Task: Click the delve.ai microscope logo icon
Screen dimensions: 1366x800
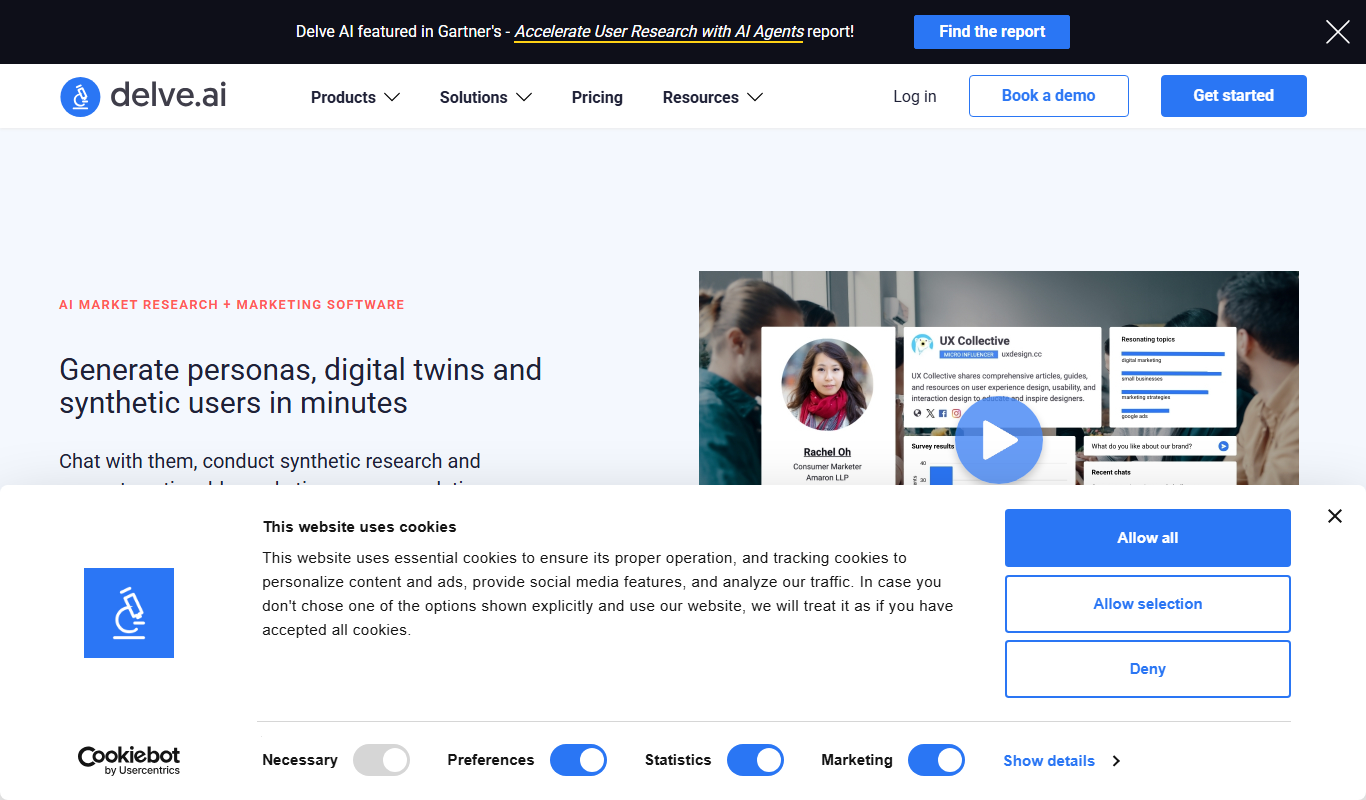Action: pyautogui.click(x=80, y=97)
